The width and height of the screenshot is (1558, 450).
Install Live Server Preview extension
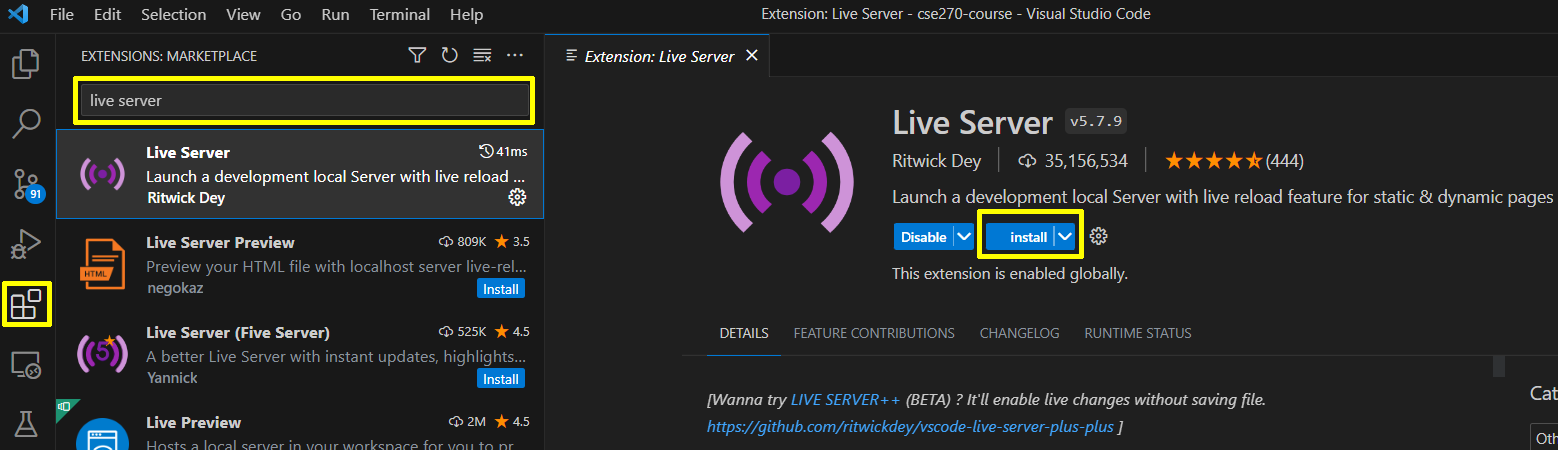(x=500, y=289)
